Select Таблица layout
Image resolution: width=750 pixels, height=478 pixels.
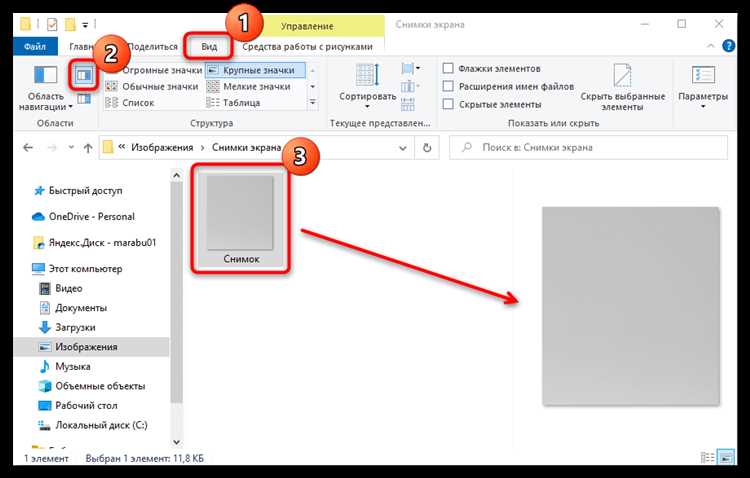[233, 103]
